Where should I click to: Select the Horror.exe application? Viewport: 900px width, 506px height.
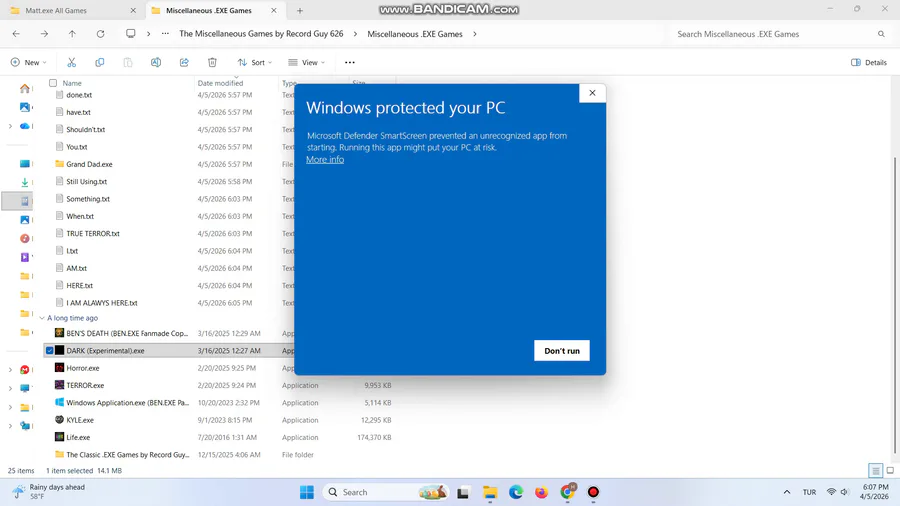pos(83,368)
